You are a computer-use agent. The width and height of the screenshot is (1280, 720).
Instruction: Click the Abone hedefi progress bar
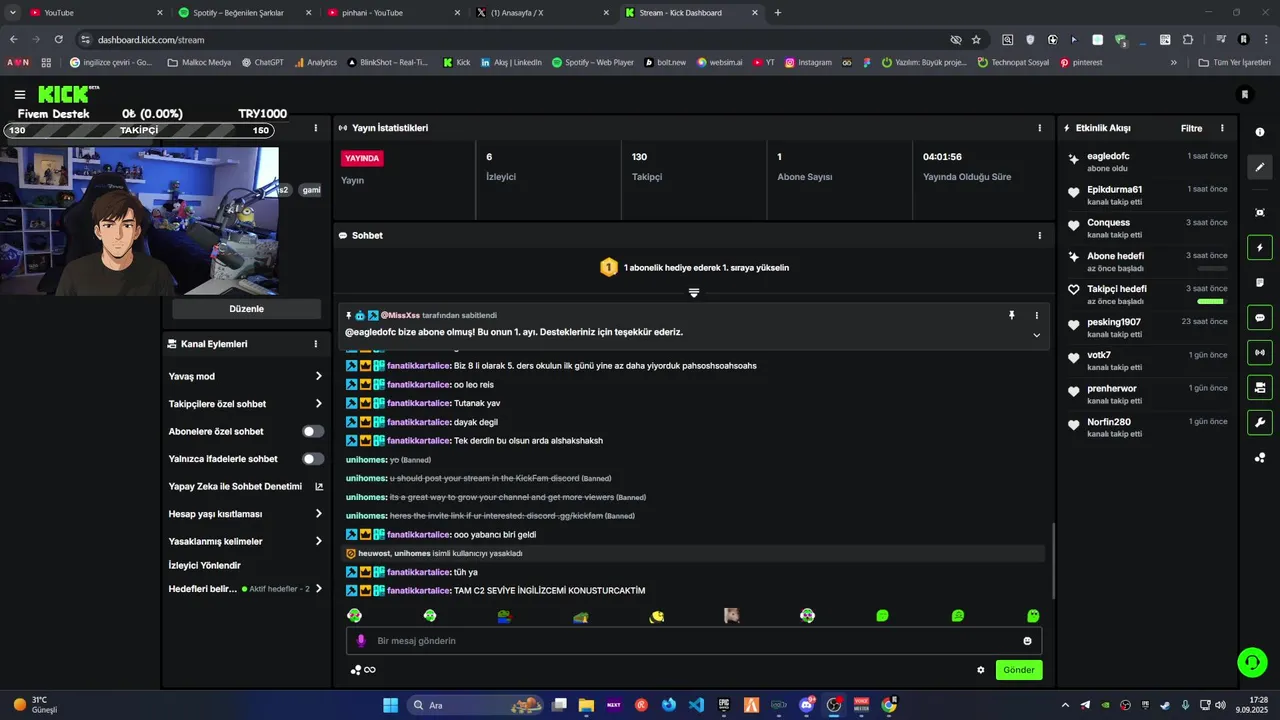coord(1211,268)
